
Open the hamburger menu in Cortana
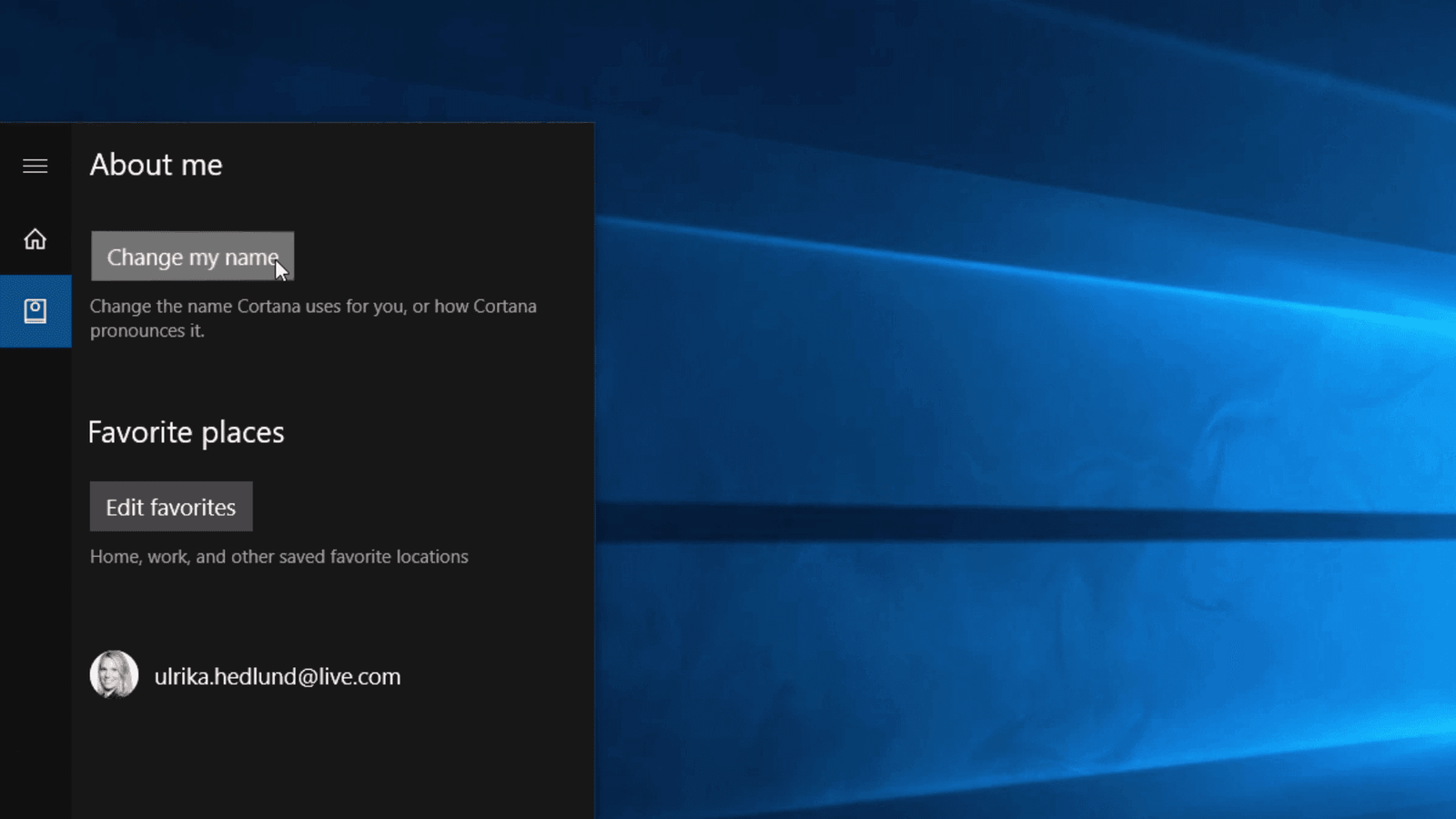35,166
